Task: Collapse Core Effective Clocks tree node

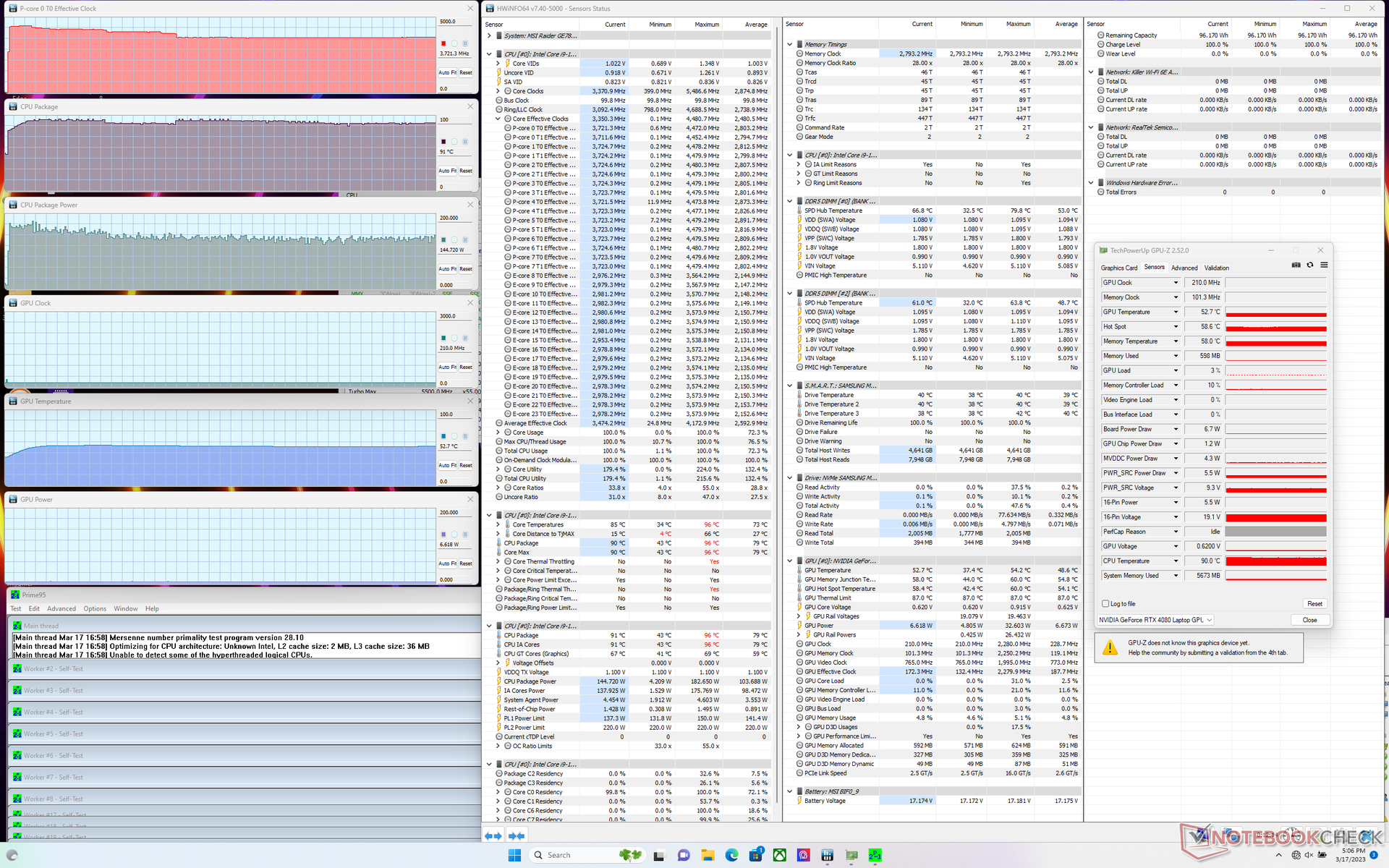Action: tap(498, 119)
